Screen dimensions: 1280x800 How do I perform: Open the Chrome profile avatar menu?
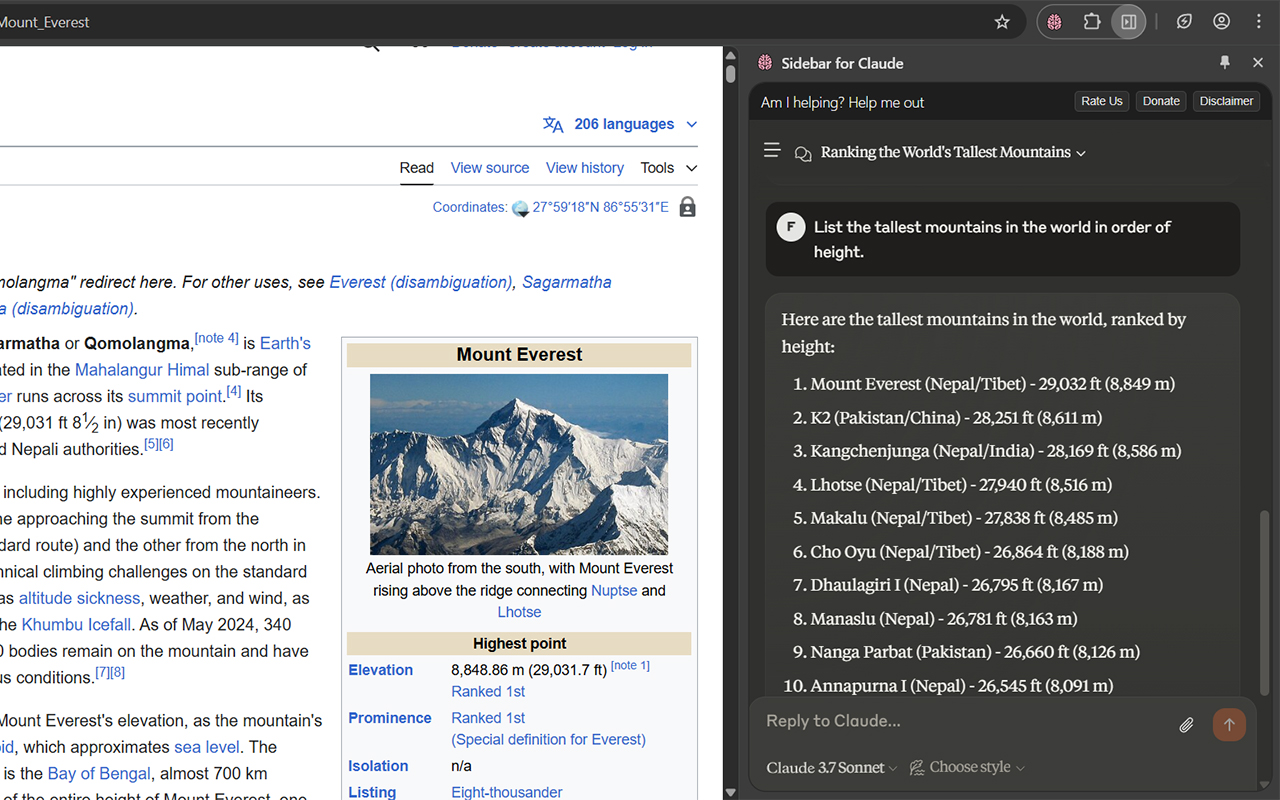coord(1221,22)
